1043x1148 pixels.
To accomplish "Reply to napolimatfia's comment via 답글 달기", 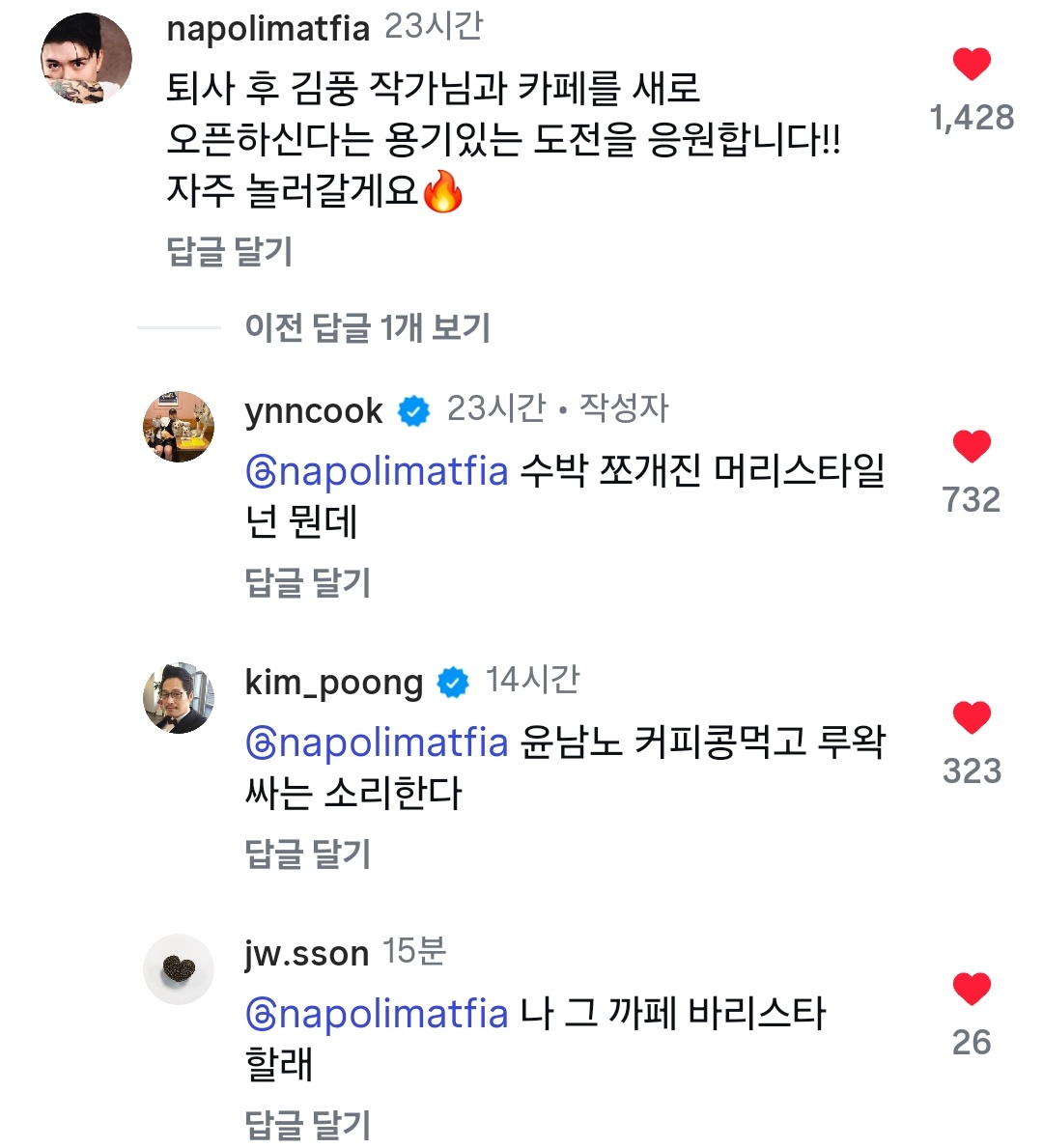I will [x=230, y=252].
